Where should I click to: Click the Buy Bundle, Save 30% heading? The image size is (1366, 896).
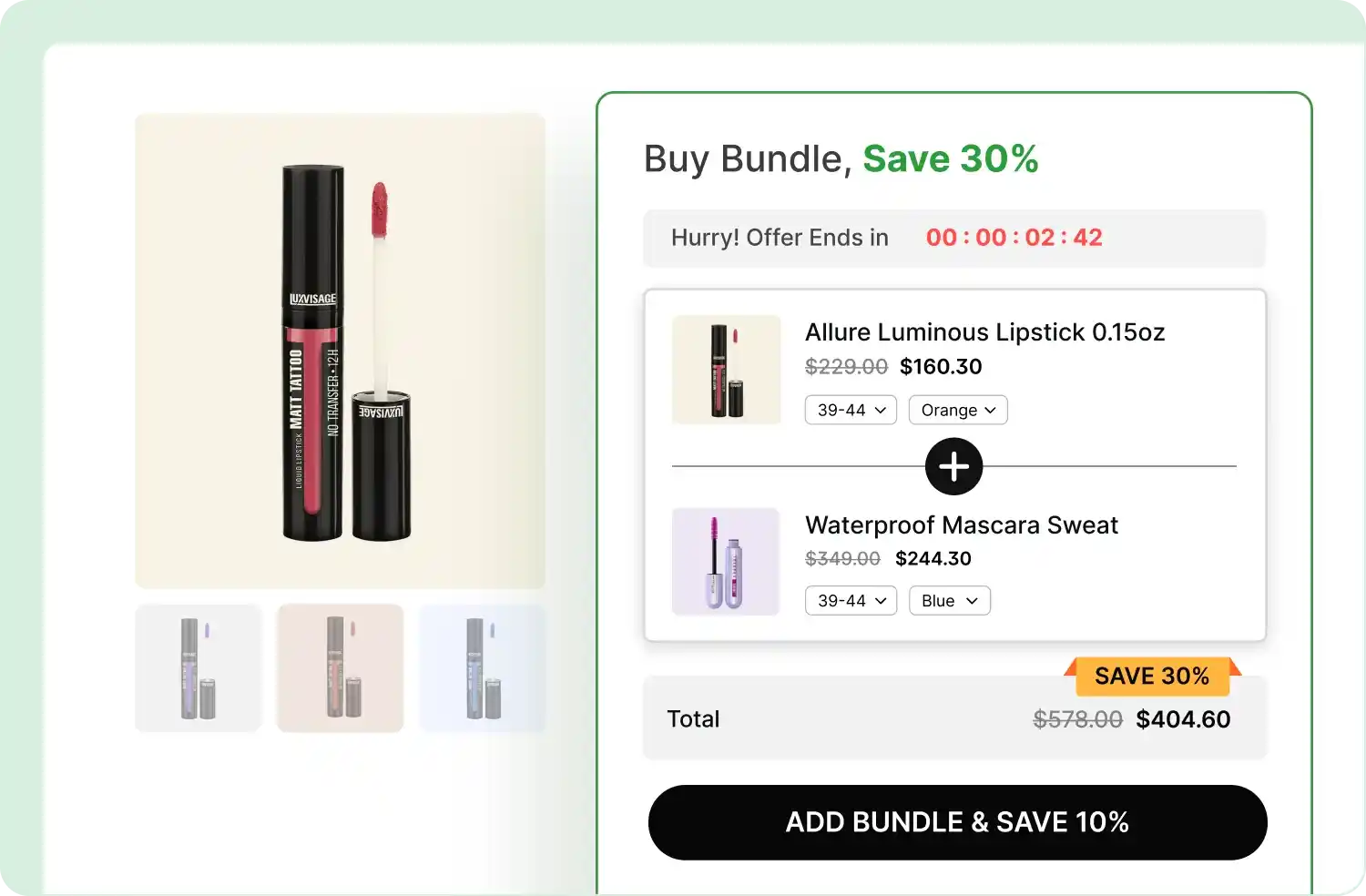(841, 158)
